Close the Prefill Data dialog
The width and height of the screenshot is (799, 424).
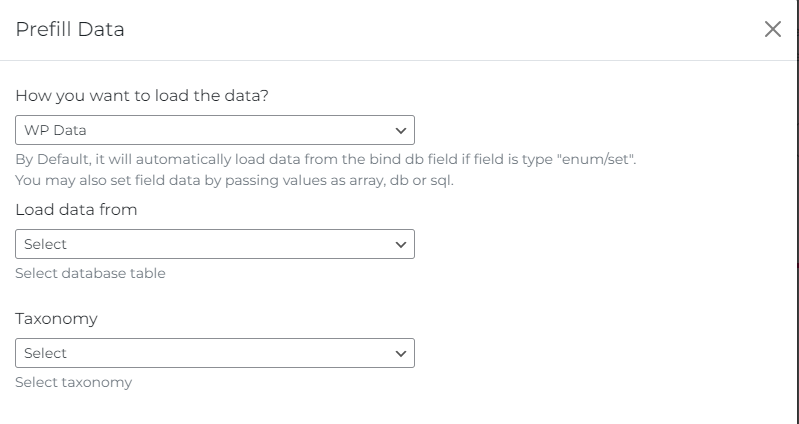pos(772,29)
